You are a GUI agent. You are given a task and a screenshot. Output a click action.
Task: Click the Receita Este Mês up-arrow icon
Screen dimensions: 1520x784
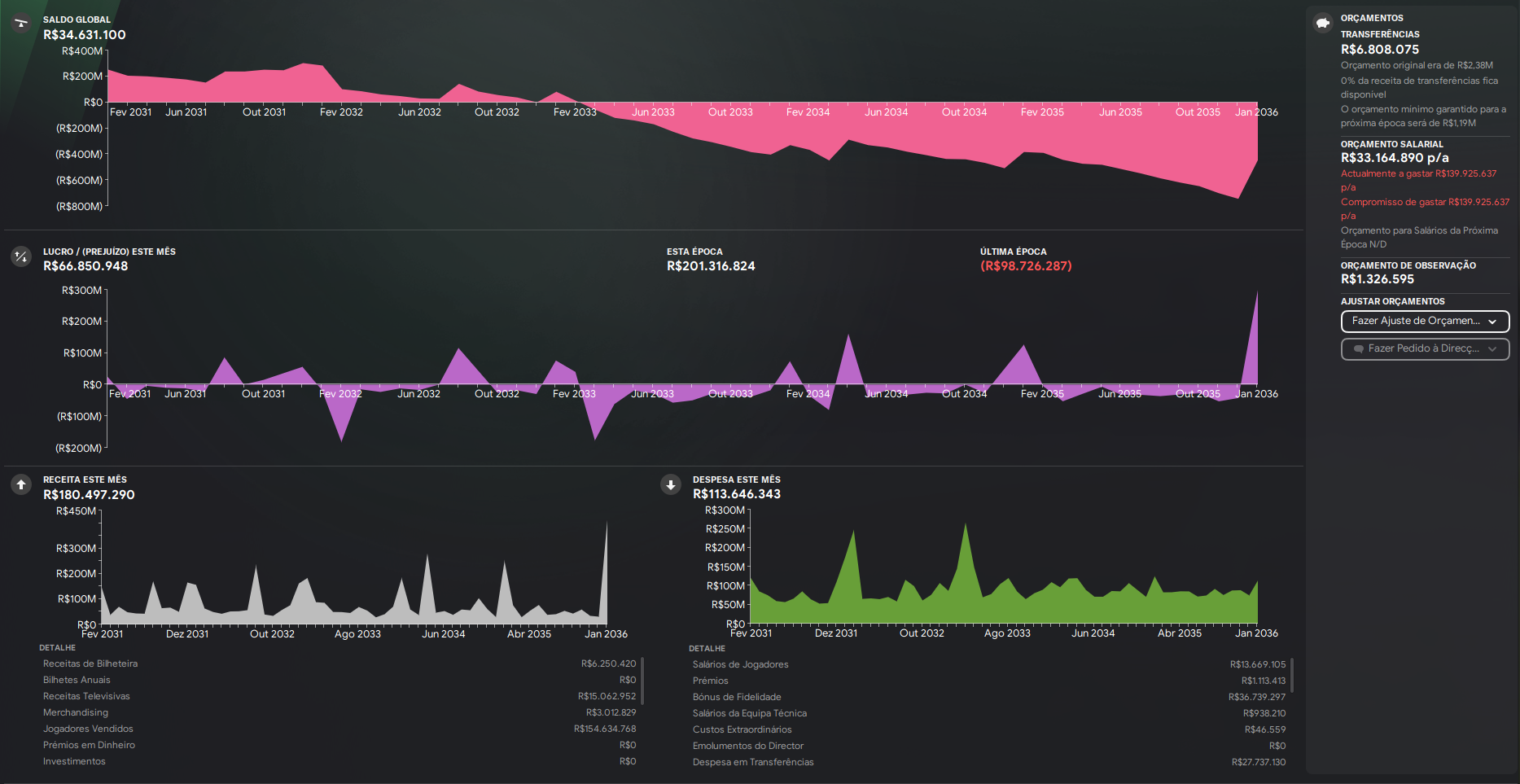click(21, 484)
